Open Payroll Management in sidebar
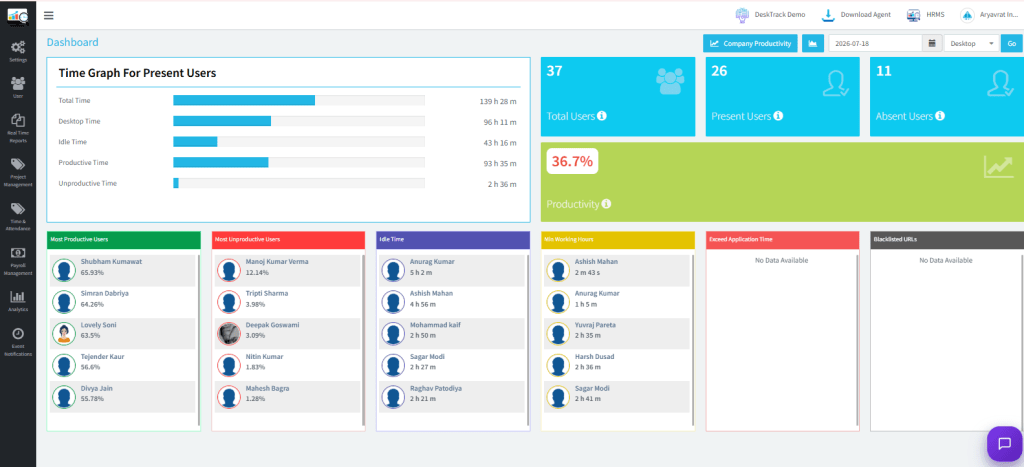1024x467 pixels. coord(18,262)
